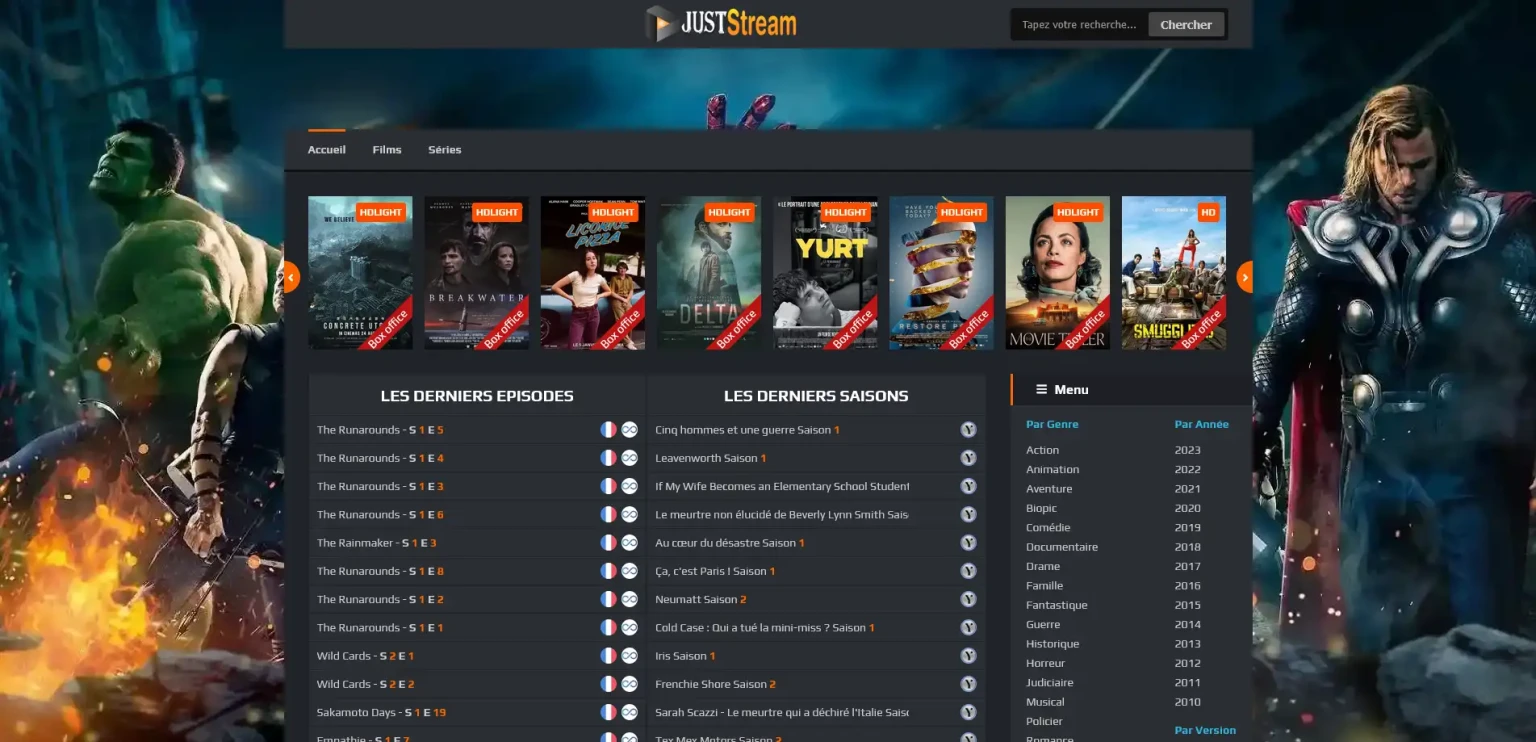Open the Accueil tab

click(x=327, y=150)
